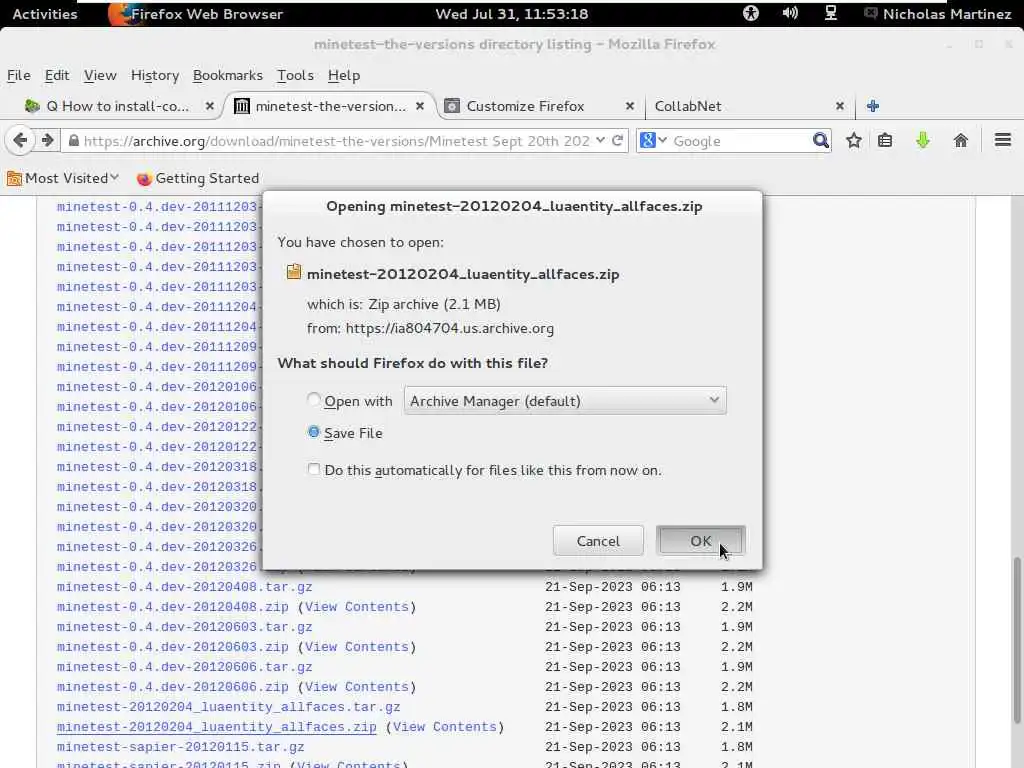Click the Activities button in top bar
The height and width of the screenshot is (768, 1024).
tap(44, 14)
